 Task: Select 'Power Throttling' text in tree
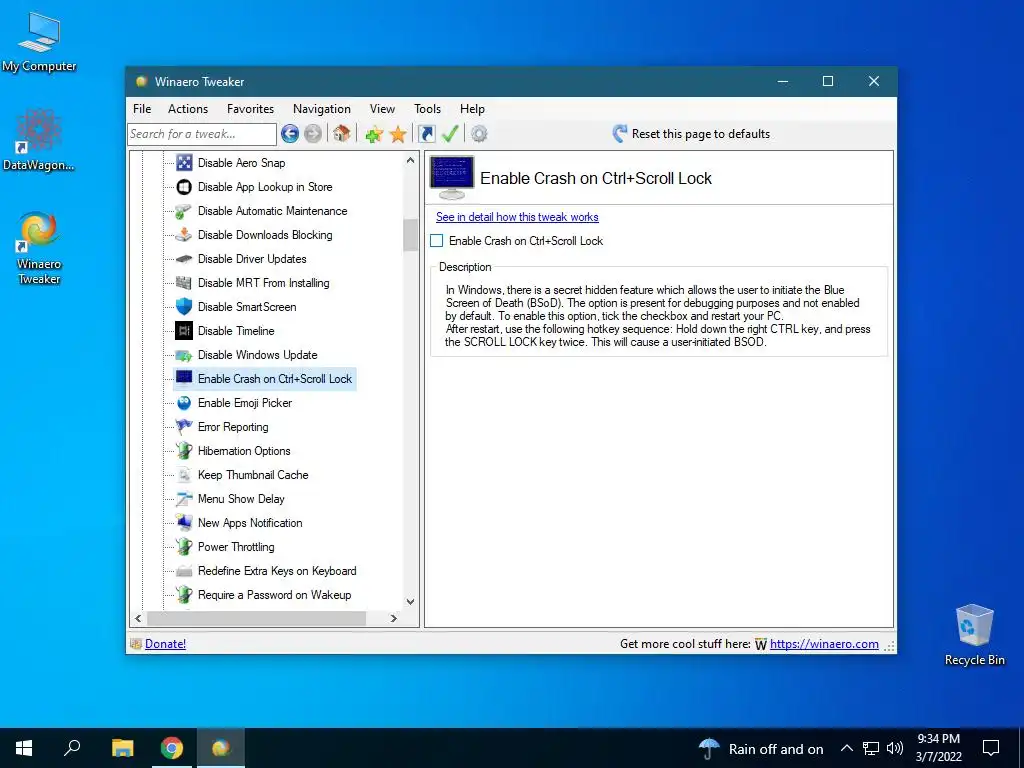tap(236, 547)
